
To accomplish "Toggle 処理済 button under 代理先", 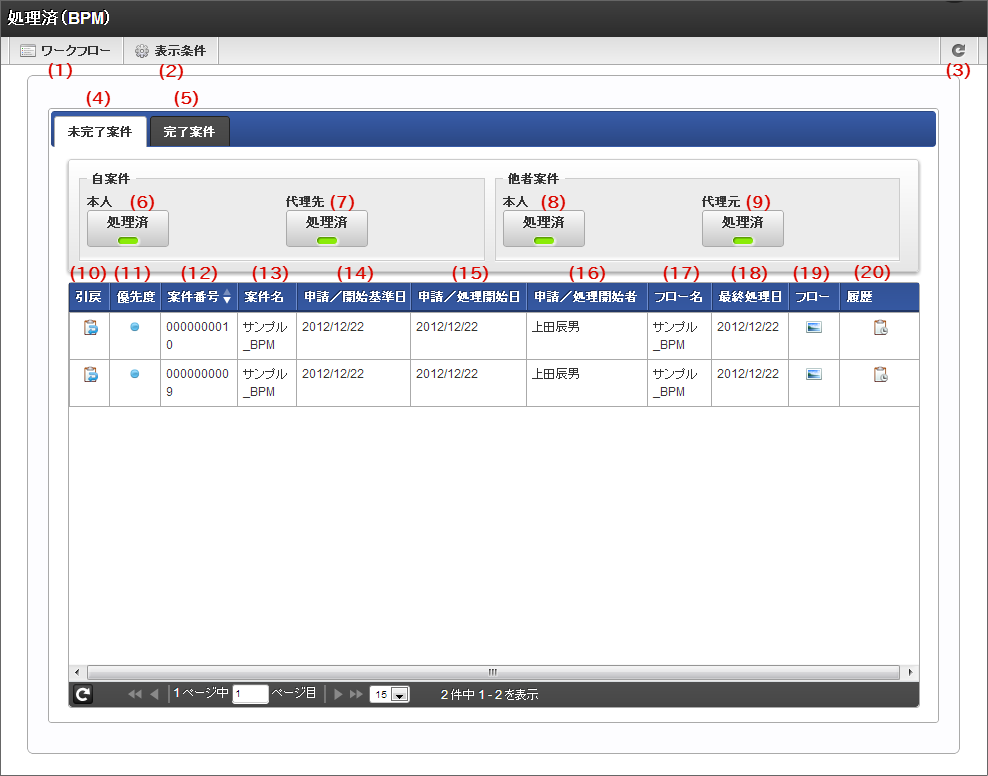I will [x=327, y=229].
